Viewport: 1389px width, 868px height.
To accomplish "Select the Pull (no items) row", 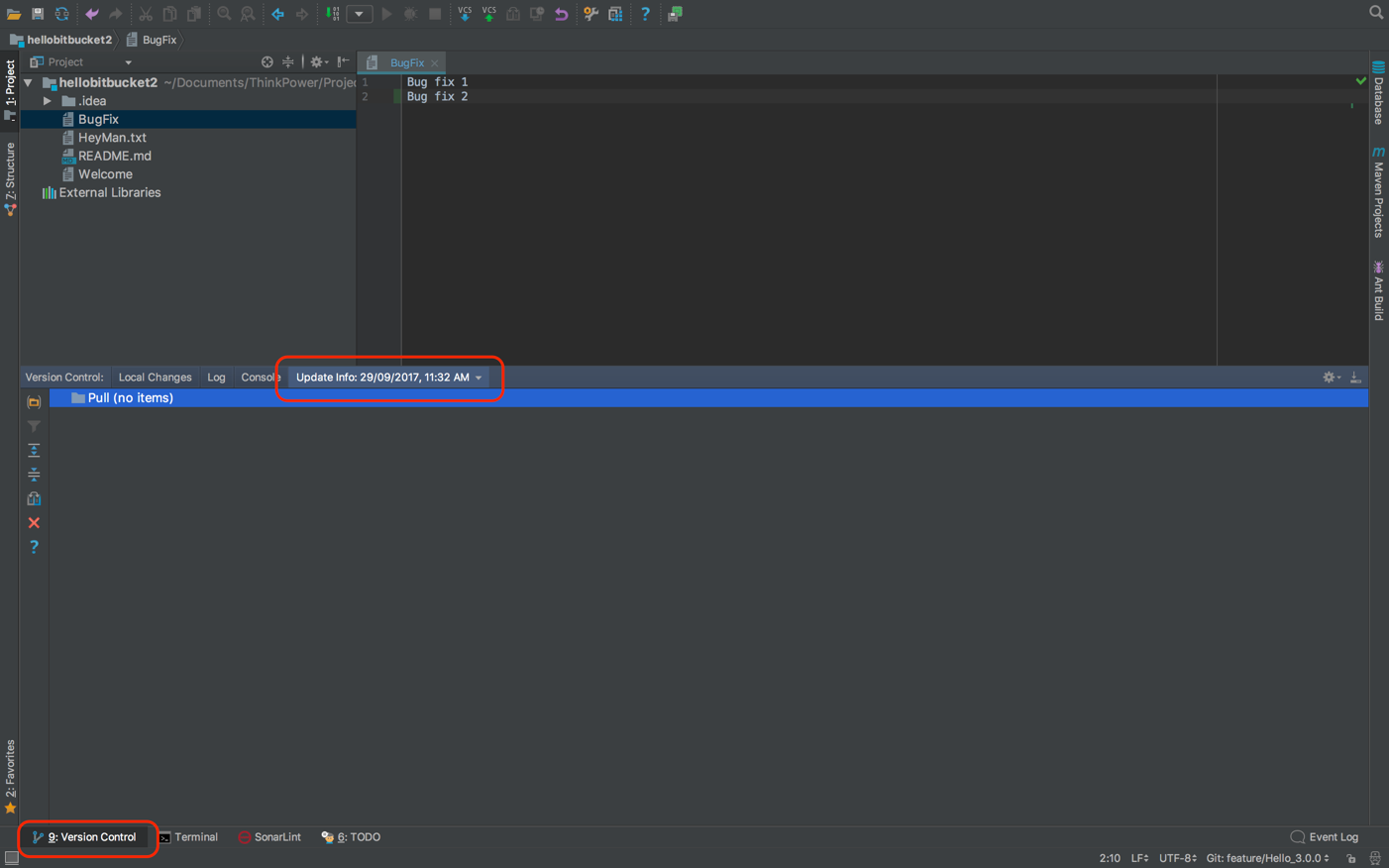I will point(708,397).
